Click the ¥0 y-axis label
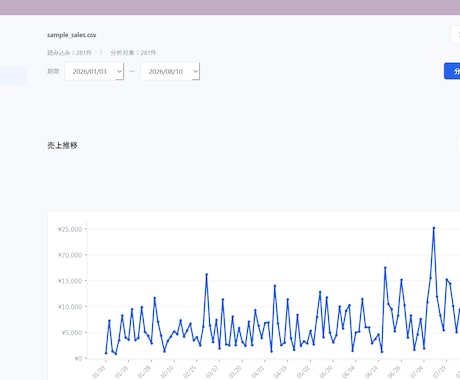460x380 pixels. coord(78,358)
